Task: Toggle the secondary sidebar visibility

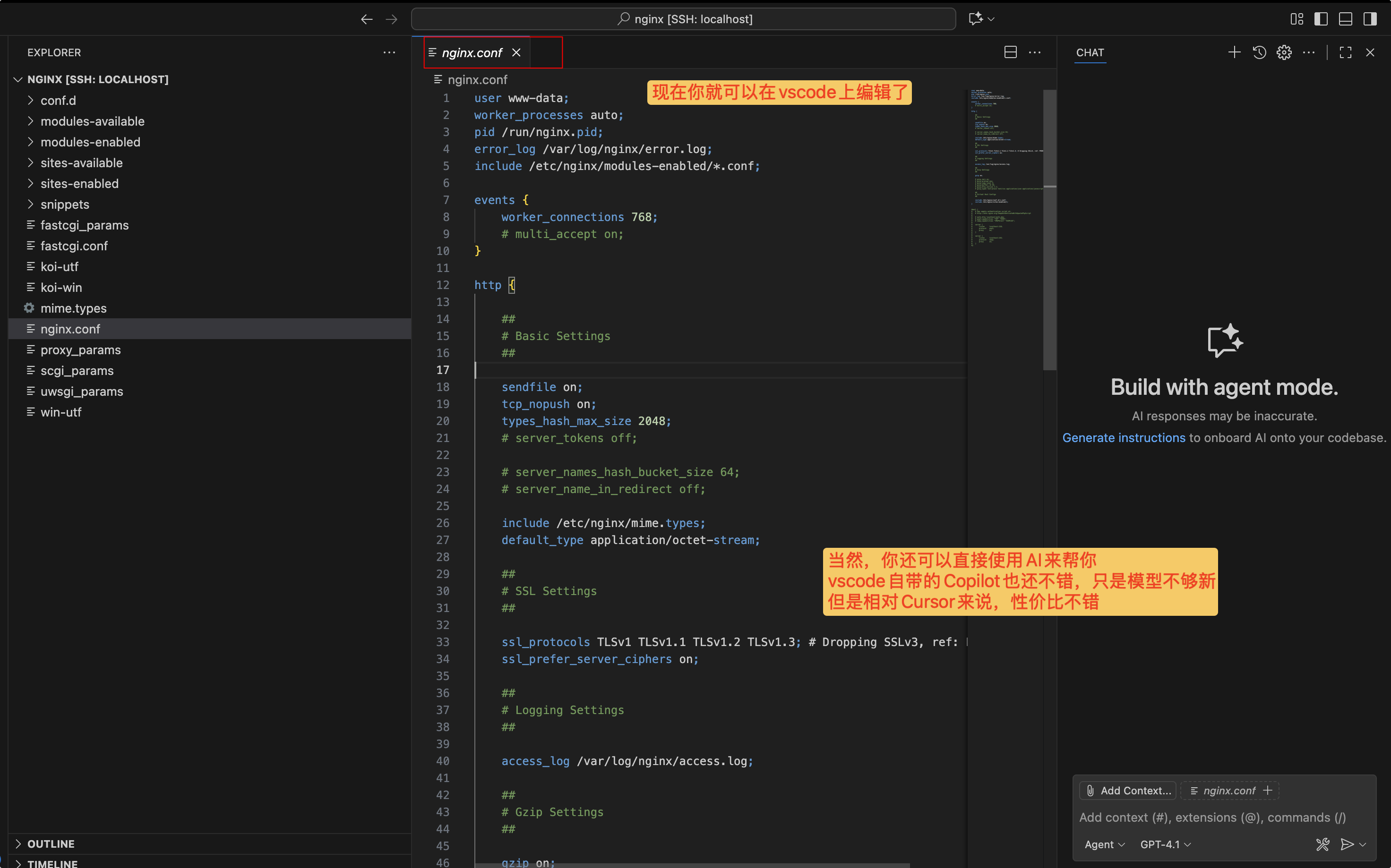Action: [x=1370, y=18]
